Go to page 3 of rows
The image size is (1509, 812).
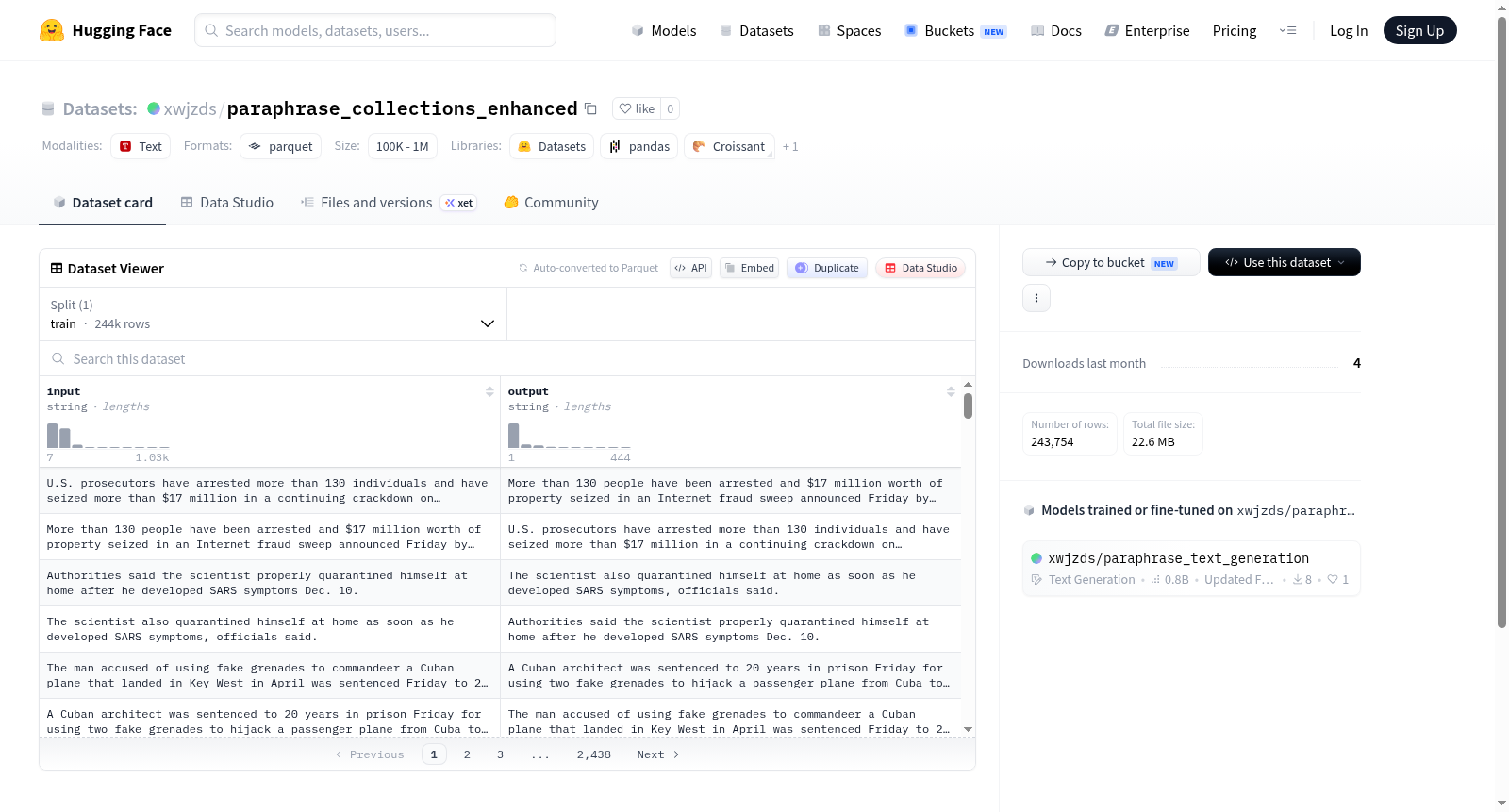point(500,754)
